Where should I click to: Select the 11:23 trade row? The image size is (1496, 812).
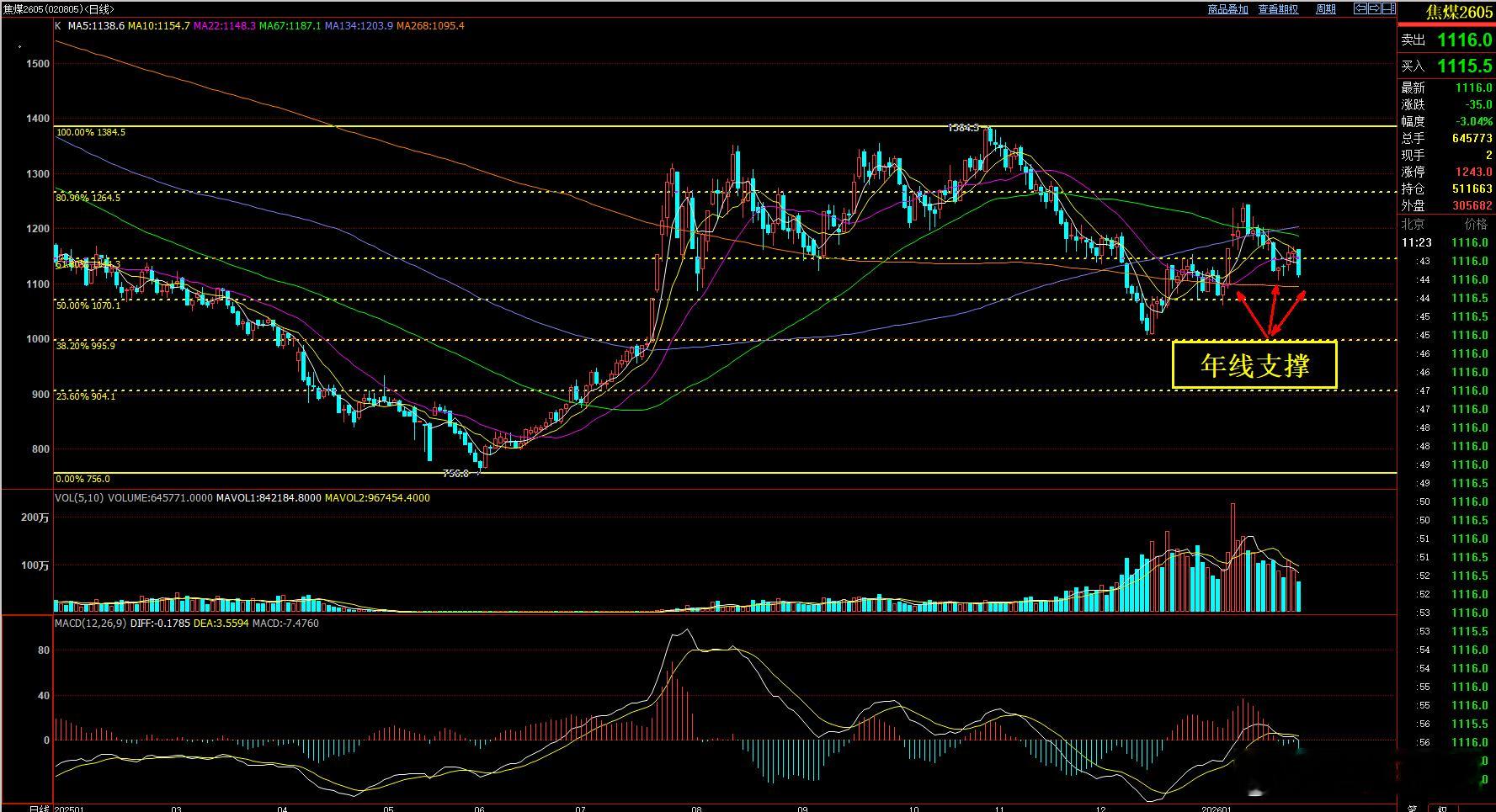coord(1446,243)
